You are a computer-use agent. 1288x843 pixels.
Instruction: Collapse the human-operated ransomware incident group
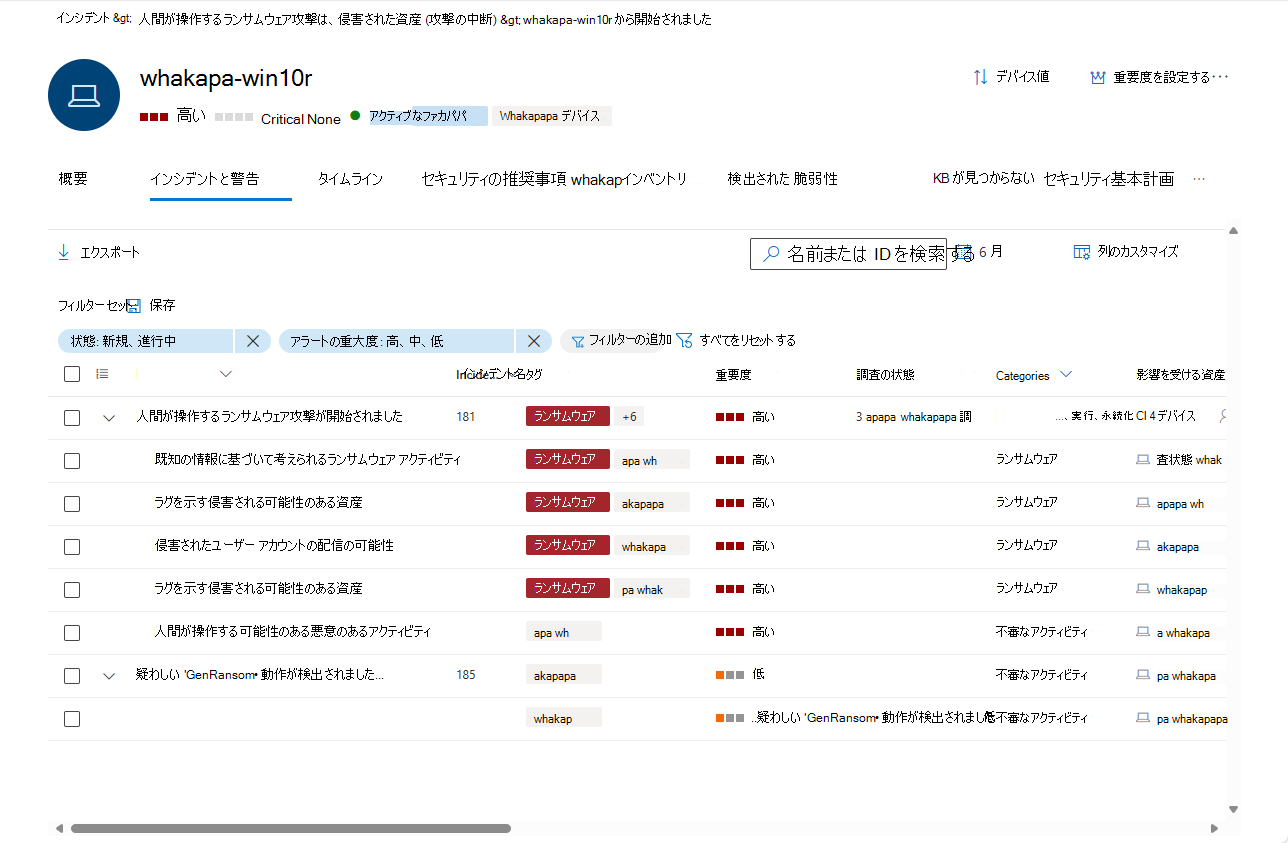point(109,418)
